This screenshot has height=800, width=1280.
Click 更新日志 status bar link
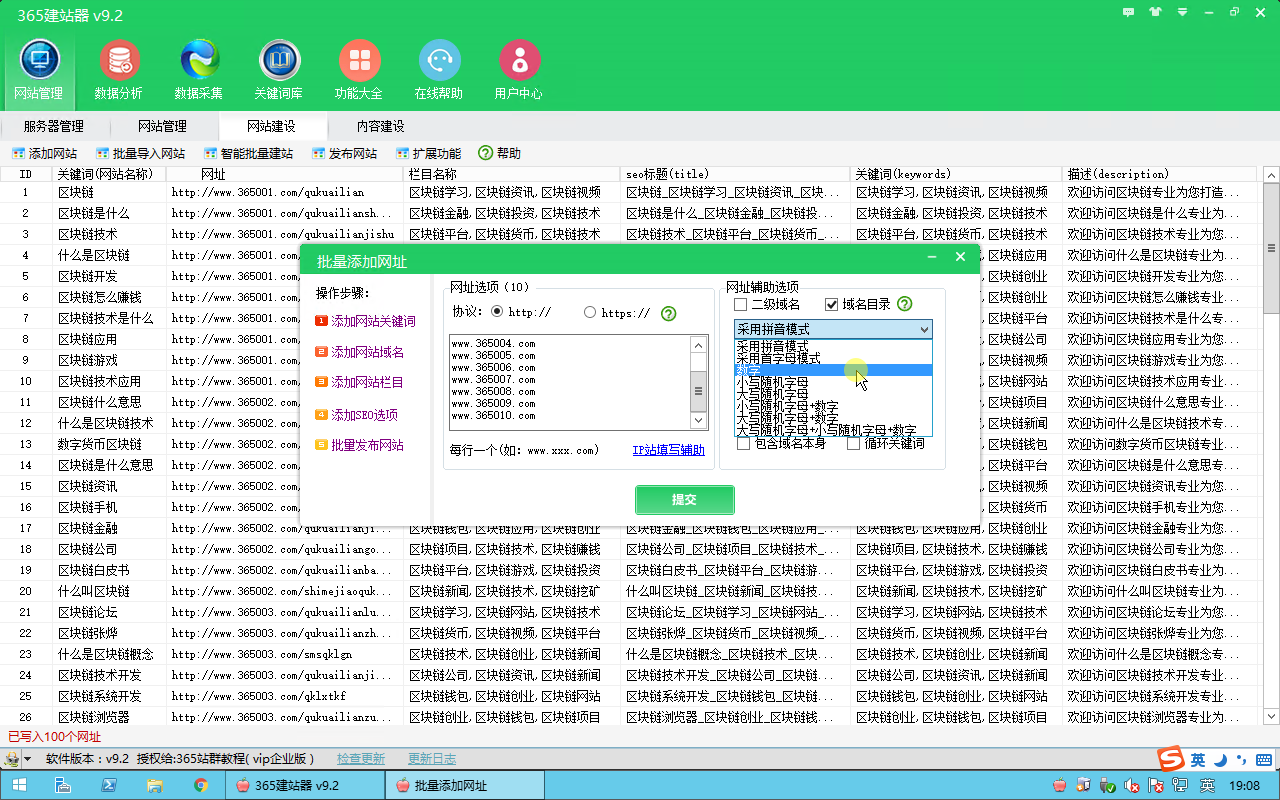tap(432, 759)
